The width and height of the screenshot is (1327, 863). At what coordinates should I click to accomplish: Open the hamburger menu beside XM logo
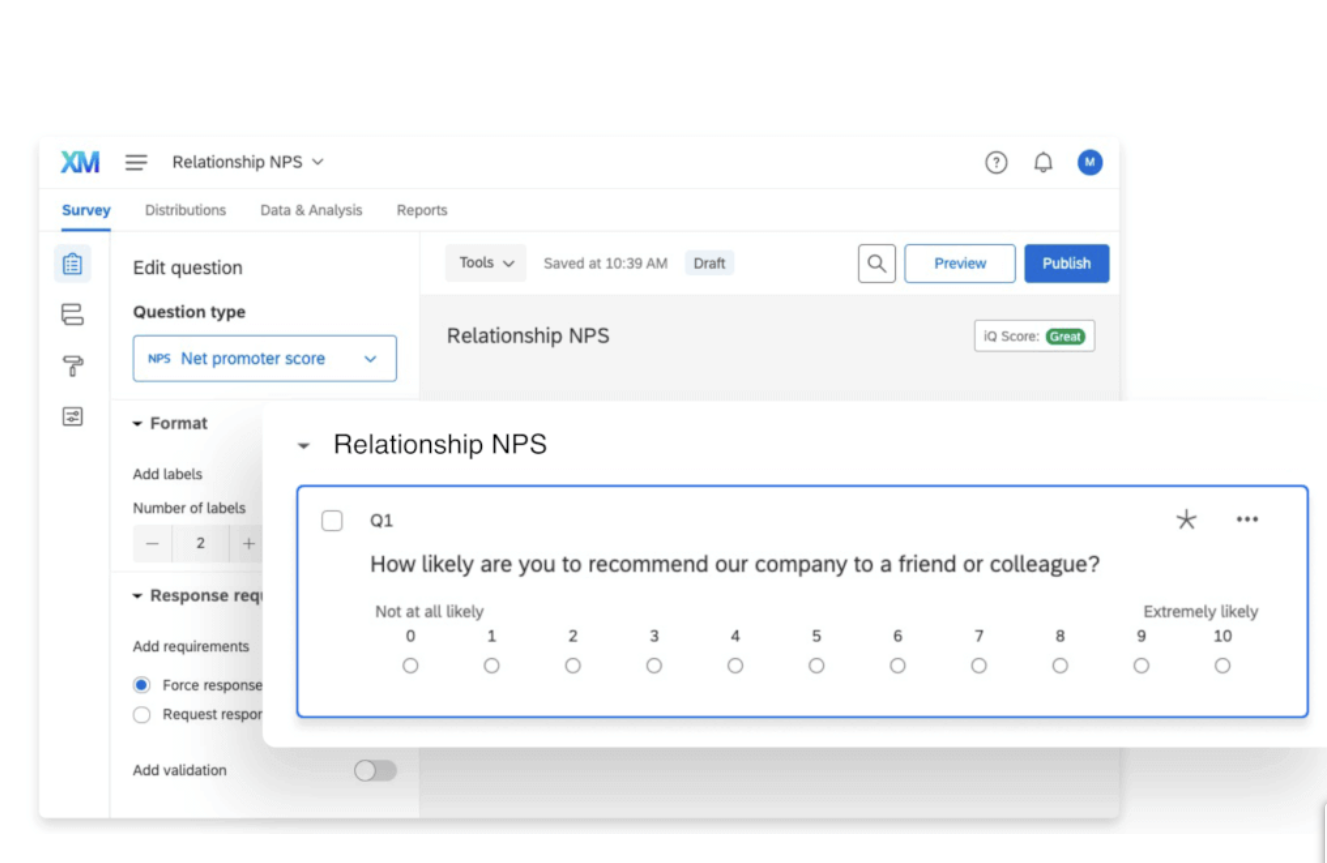[136, 162]
